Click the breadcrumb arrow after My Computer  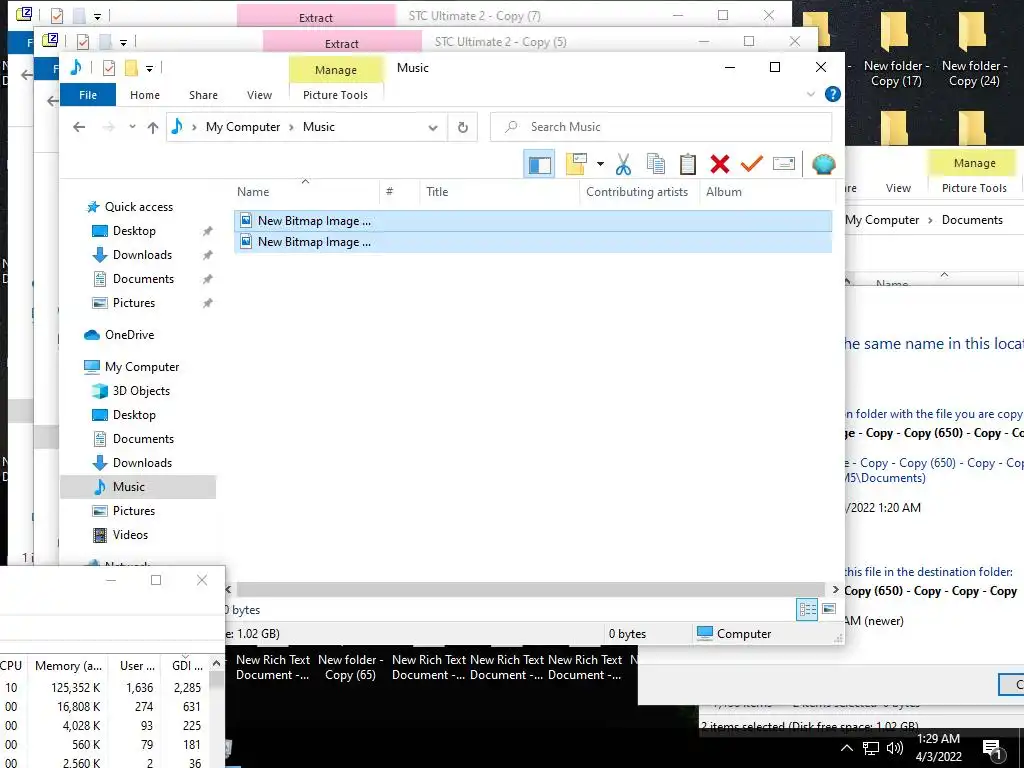tap(291, 127)
